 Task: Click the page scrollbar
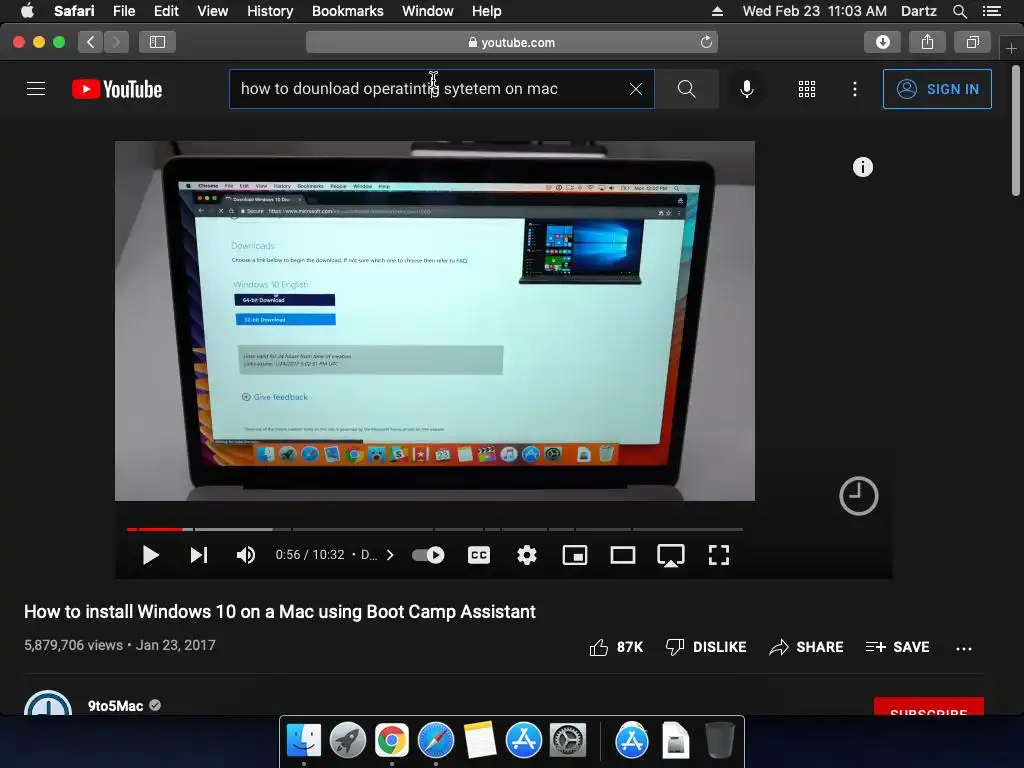1016,131
